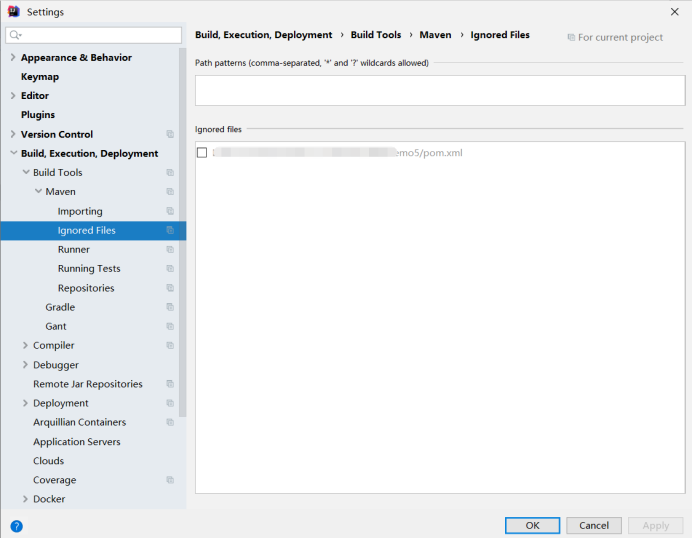Collapse the Build Tools node

tap(26, 172)
